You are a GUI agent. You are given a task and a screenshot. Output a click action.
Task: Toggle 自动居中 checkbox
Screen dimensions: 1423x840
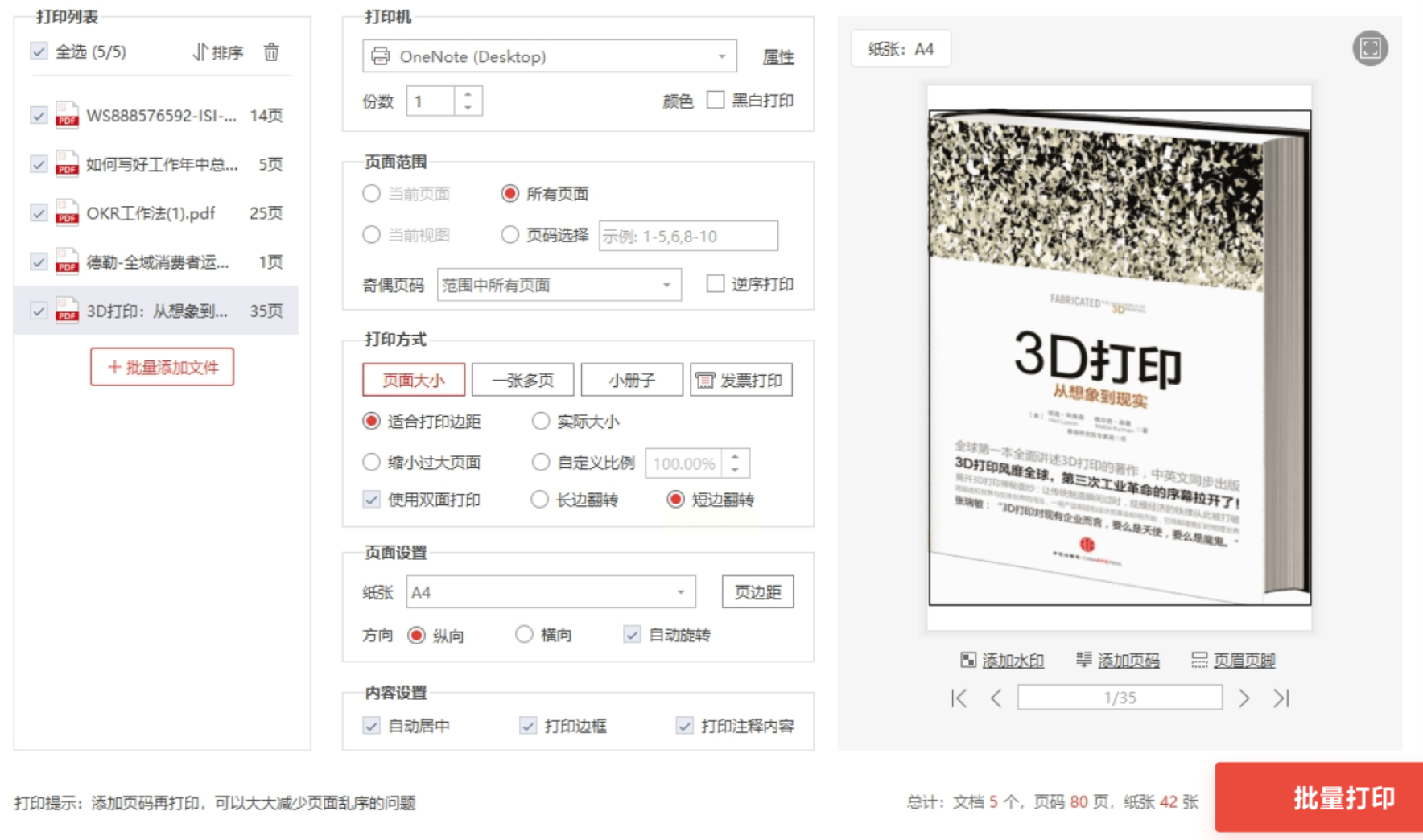click(371, 726)
